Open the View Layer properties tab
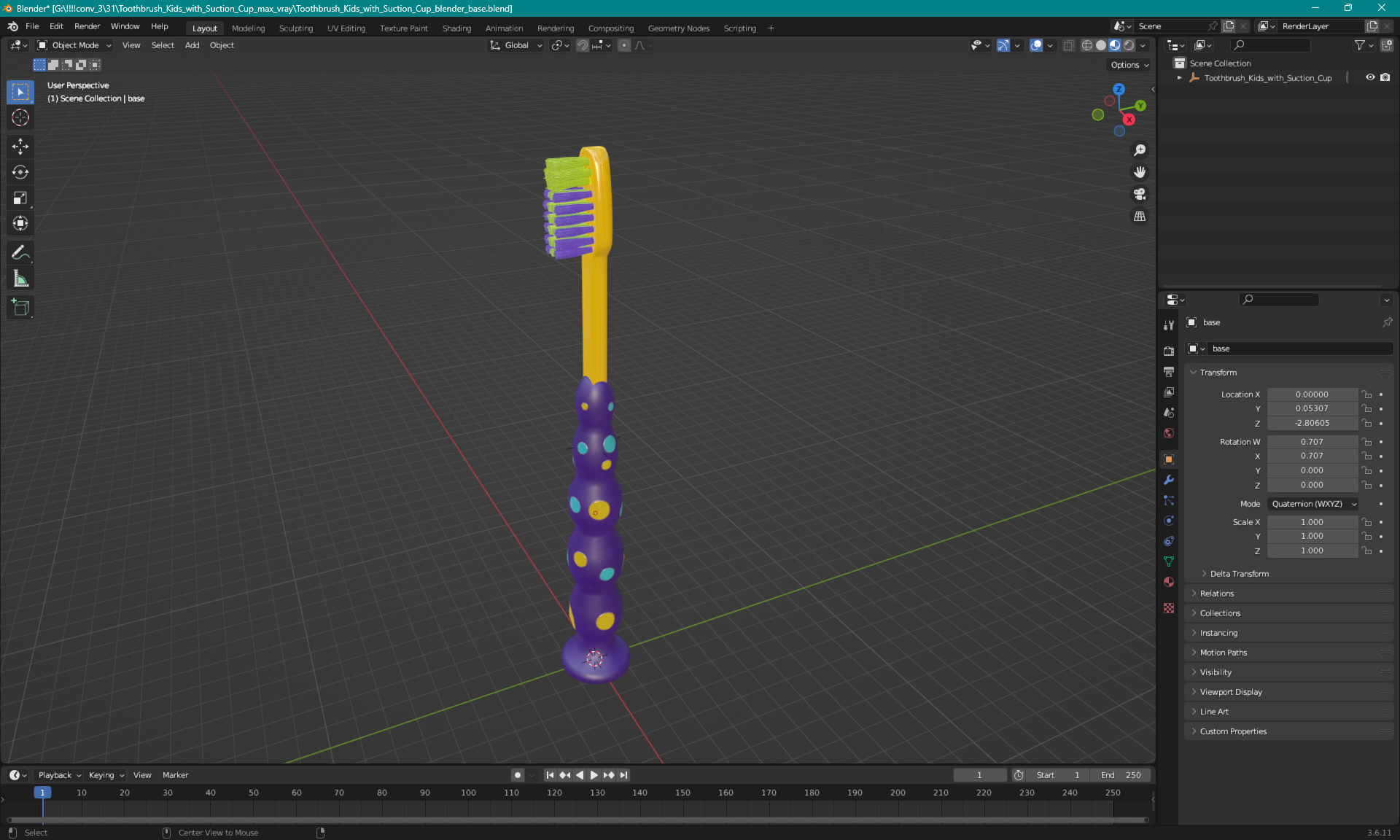This screenshot has height=840, width=1400. pos(1169,392)
